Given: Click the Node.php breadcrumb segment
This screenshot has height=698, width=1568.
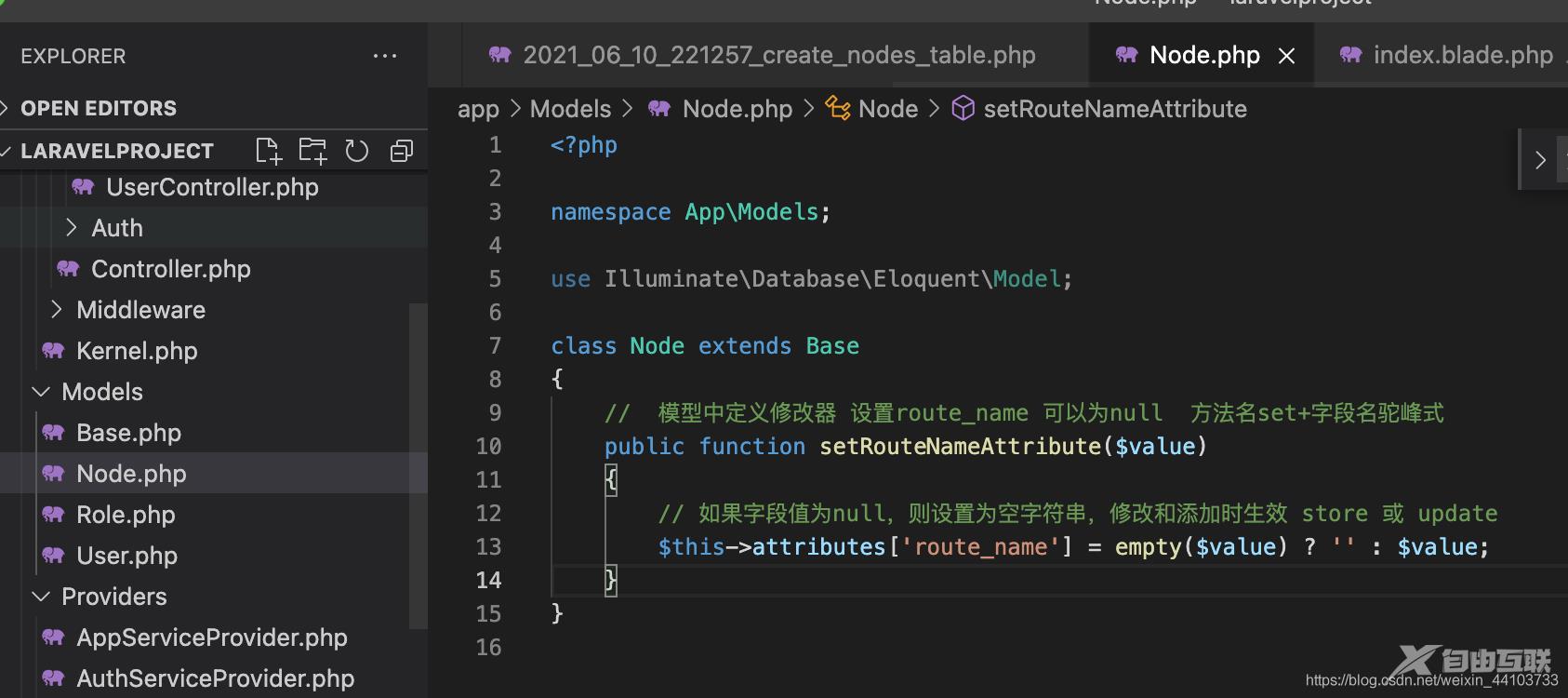Looking at the screenshot, I should coord(737,109).
